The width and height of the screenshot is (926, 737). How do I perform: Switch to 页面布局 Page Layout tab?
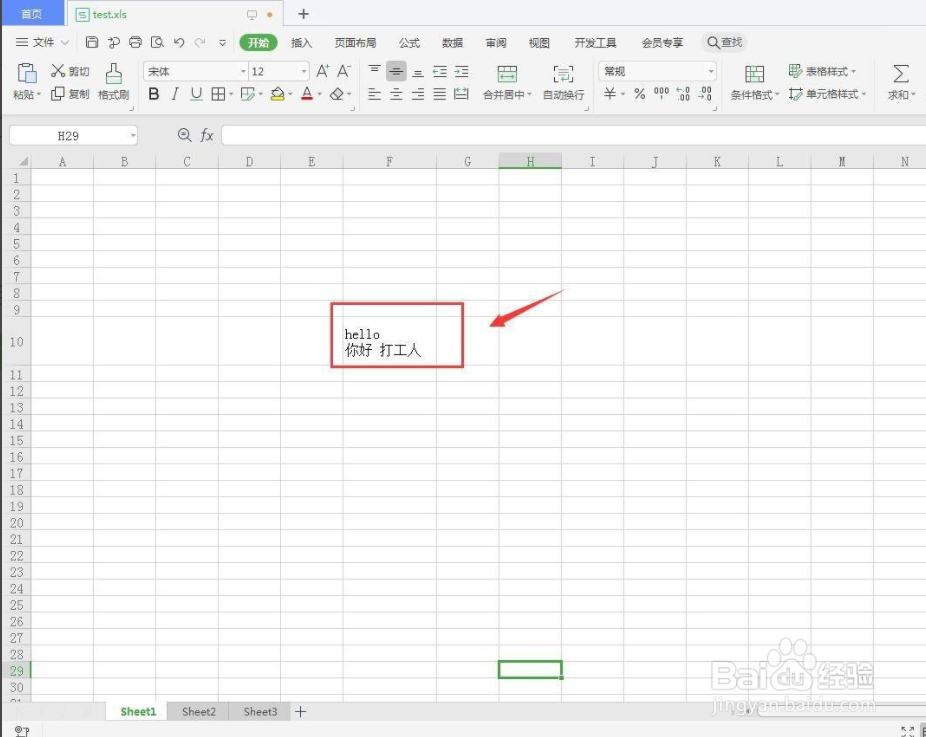pyautogui.click(x=355, y=43)
